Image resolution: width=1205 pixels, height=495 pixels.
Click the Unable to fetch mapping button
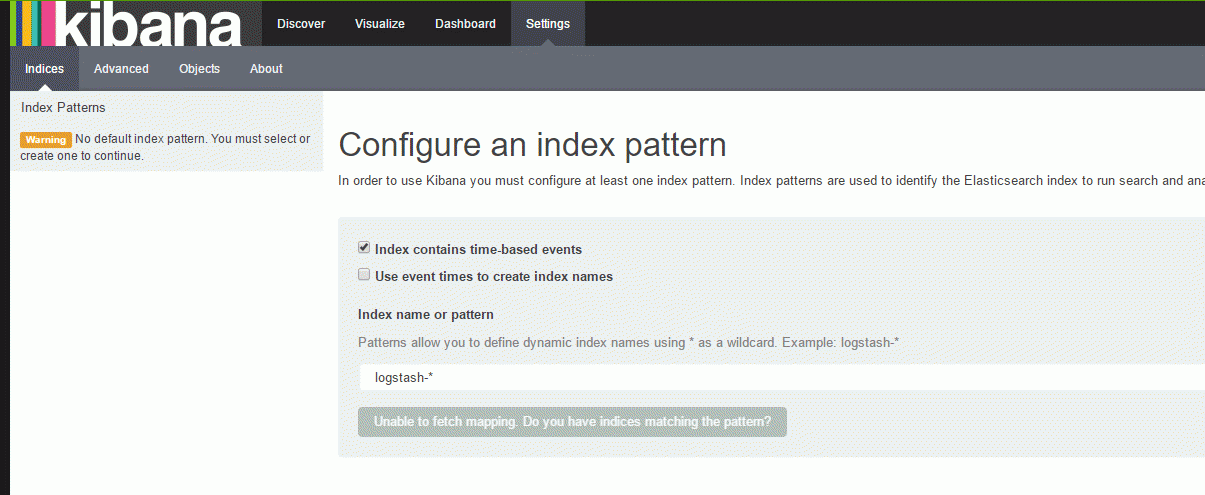tap(572, 422)
